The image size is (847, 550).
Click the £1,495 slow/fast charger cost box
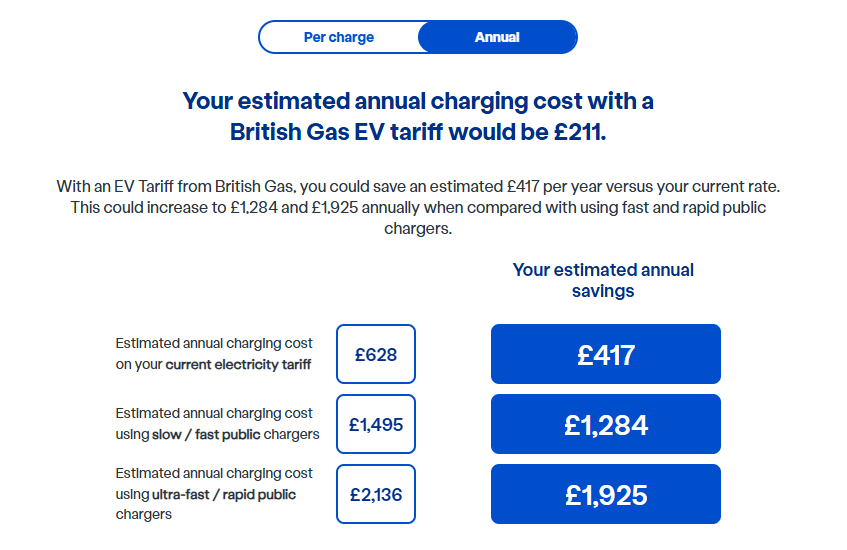pyautogui.click(x=376, y=424)
